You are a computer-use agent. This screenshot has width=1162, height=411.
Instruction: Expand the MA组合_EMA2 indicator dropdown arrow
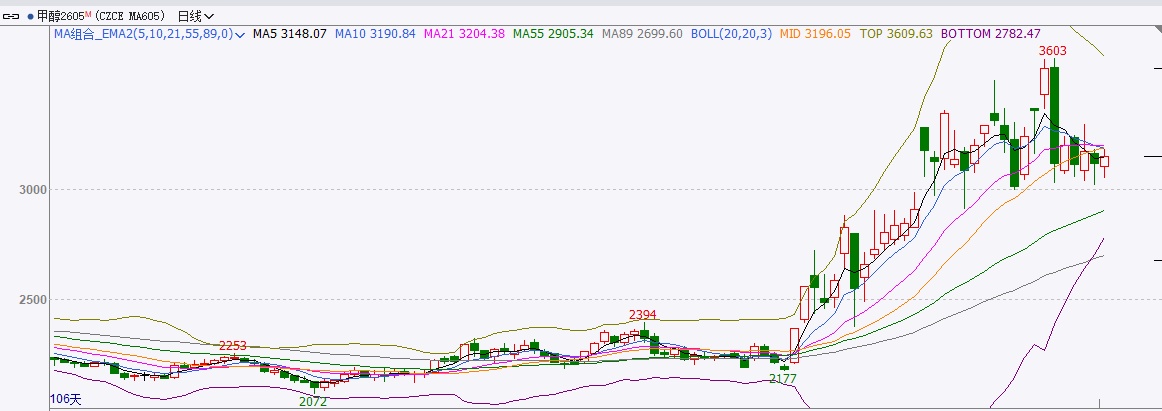pos(240,34)
